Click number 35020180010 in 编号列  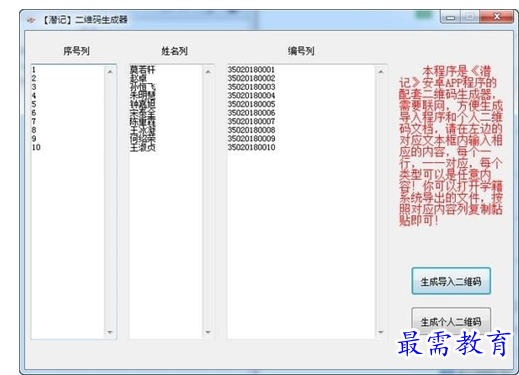(251, 147)
